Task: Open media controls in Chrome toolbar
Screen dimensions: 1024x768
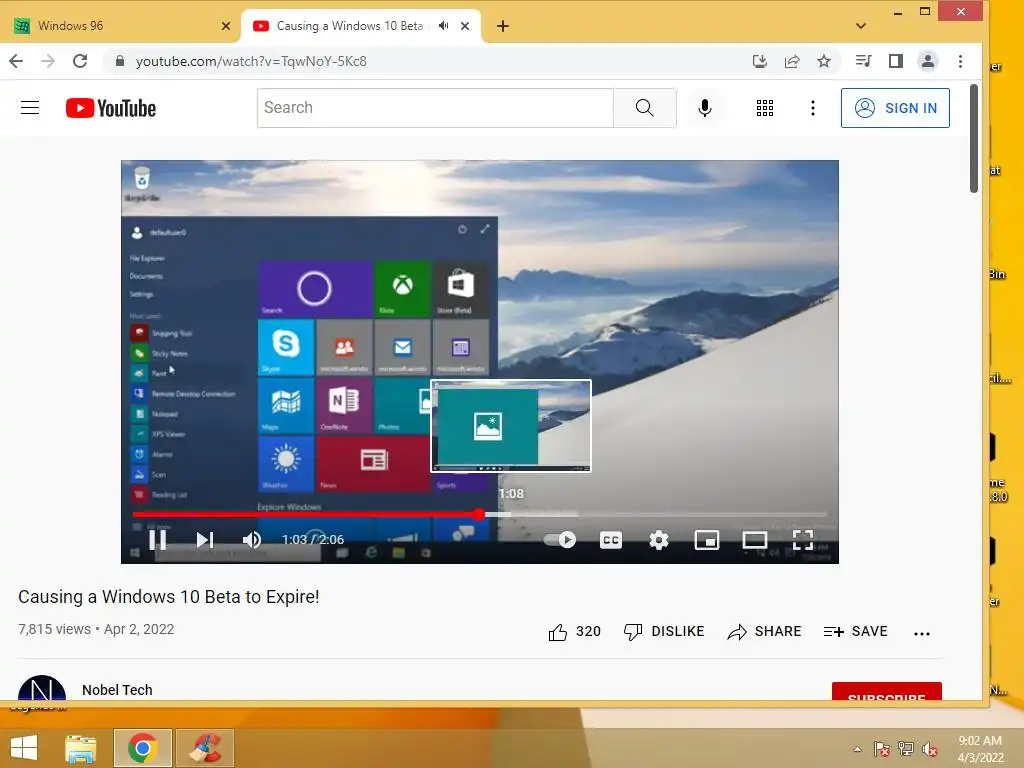Action: click(x=863, y=61)
